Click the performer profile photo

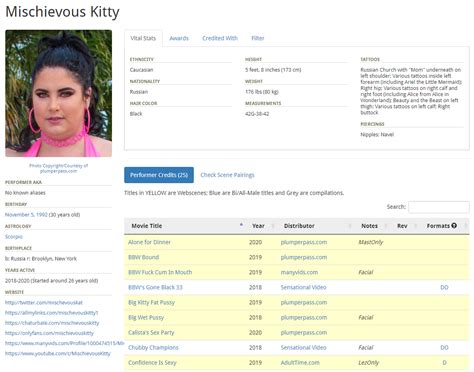point(59,93)
